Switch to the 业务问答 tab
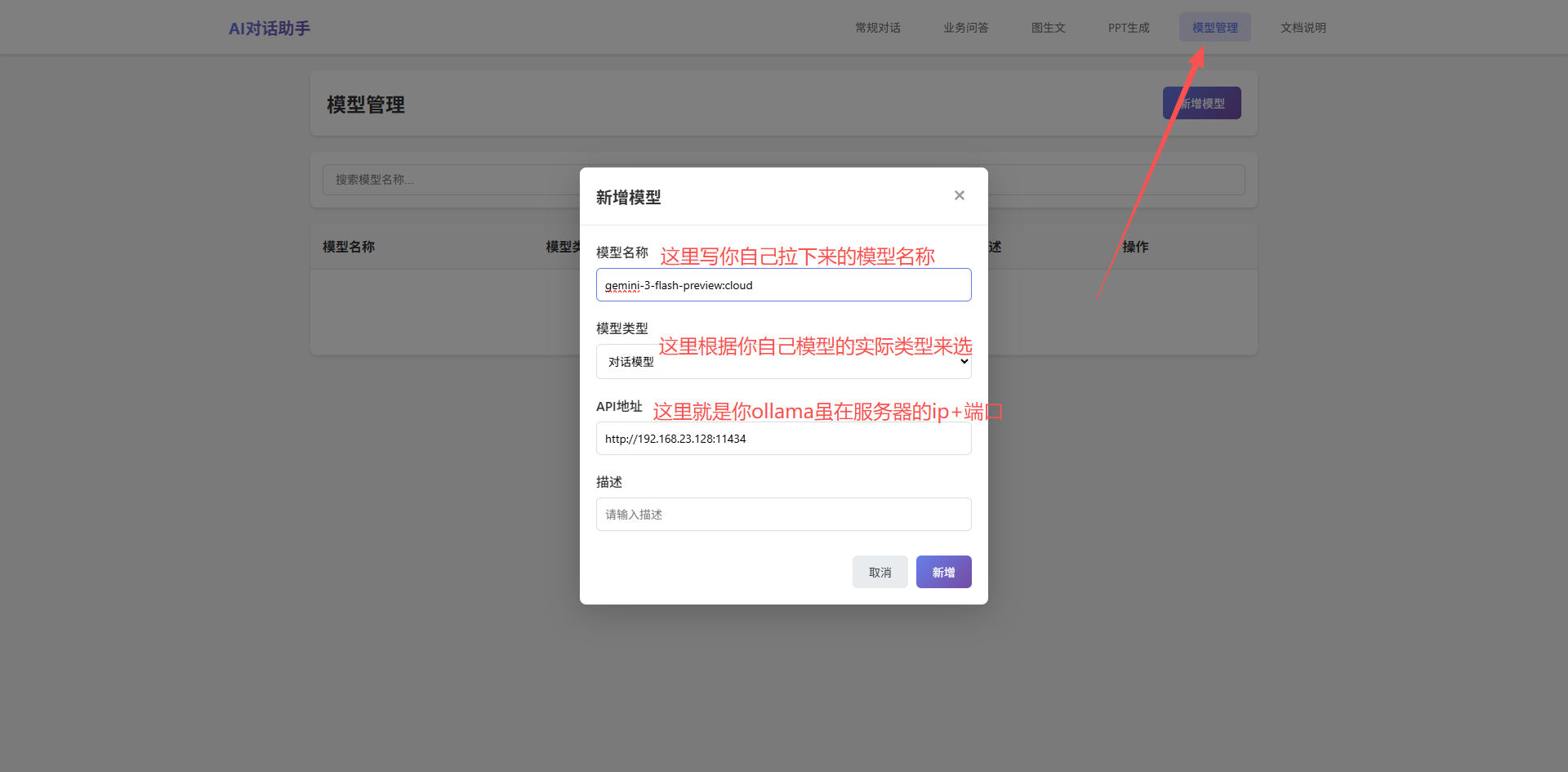 966,28
